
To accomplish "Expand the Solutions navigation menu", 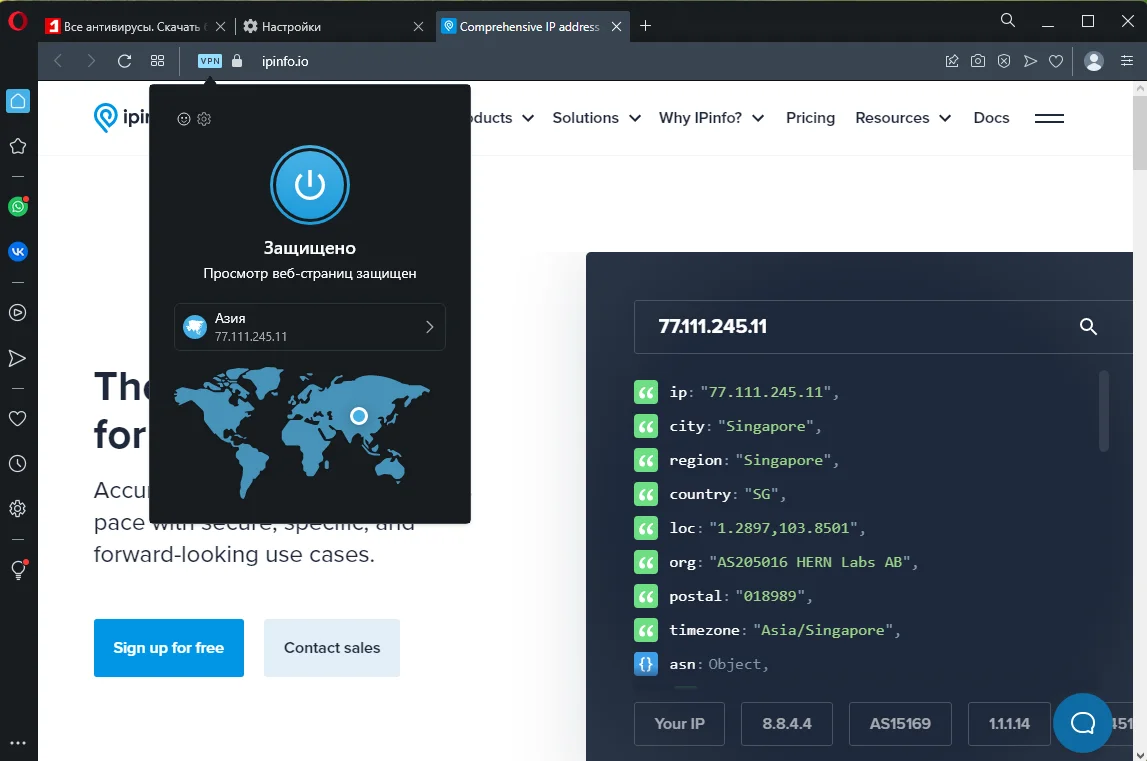I will click(597, 118).
